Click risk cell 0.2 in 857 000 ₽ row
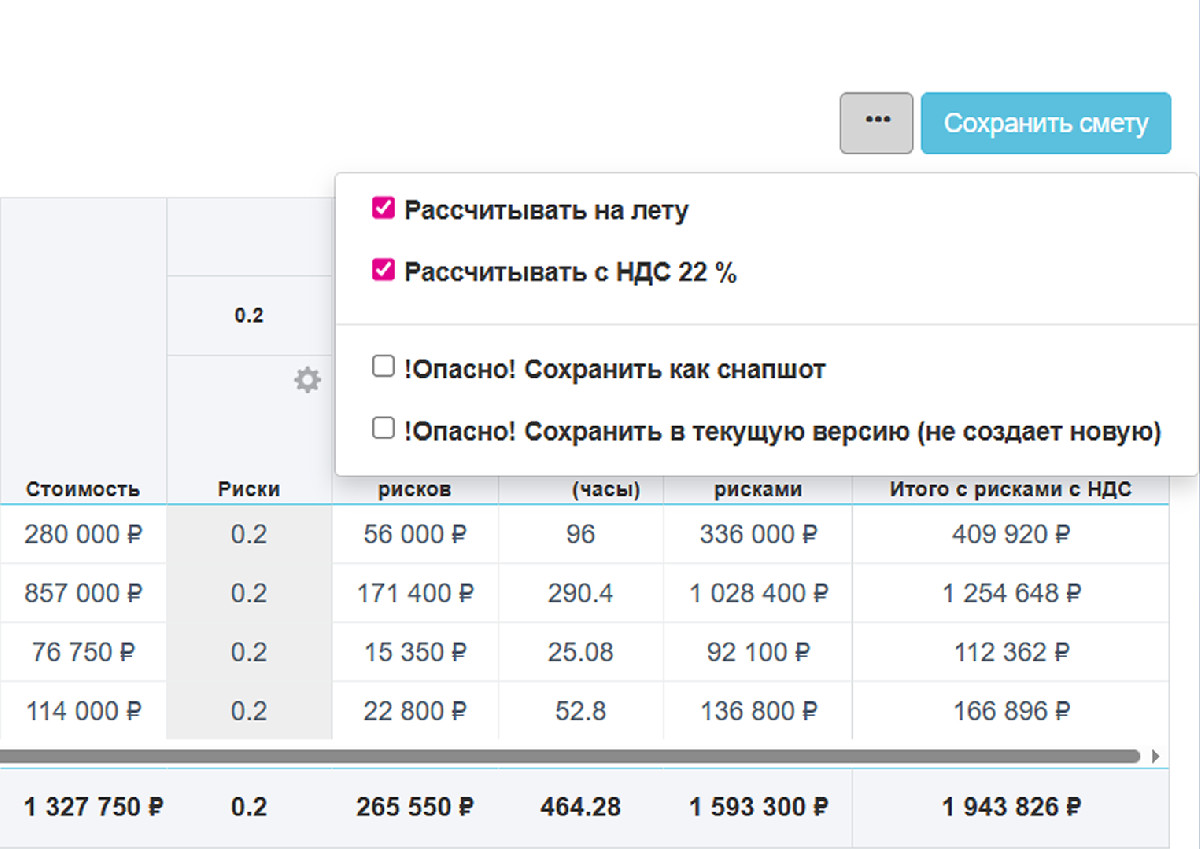 point(249,593)
